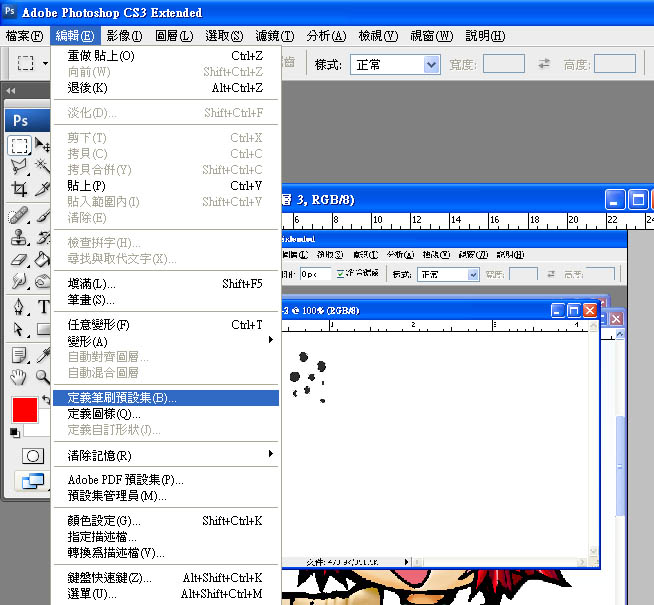Select the Move tool
Image resolution: width=654 pixels, height=605 pixels.
tap(42, 145)
